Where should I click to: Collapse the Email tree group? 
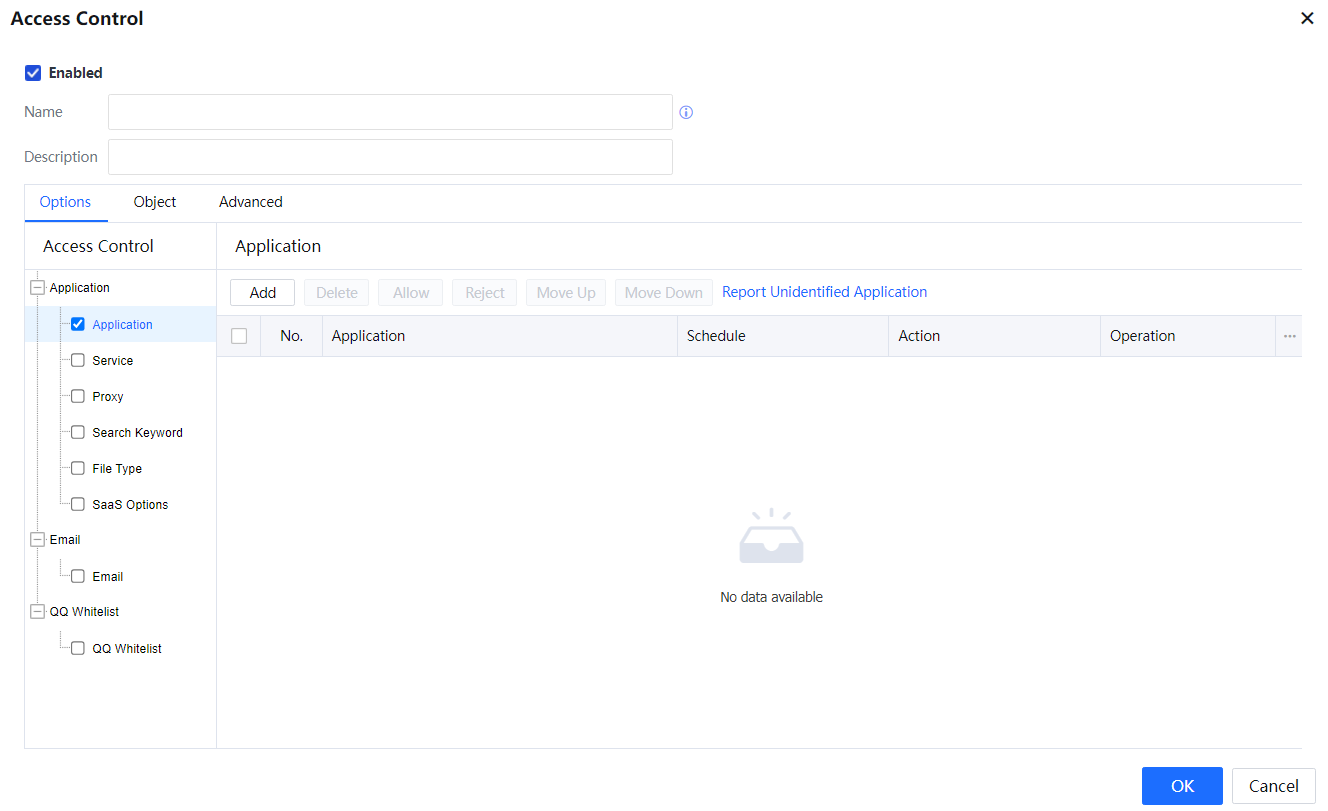click(x=38, y=540)
